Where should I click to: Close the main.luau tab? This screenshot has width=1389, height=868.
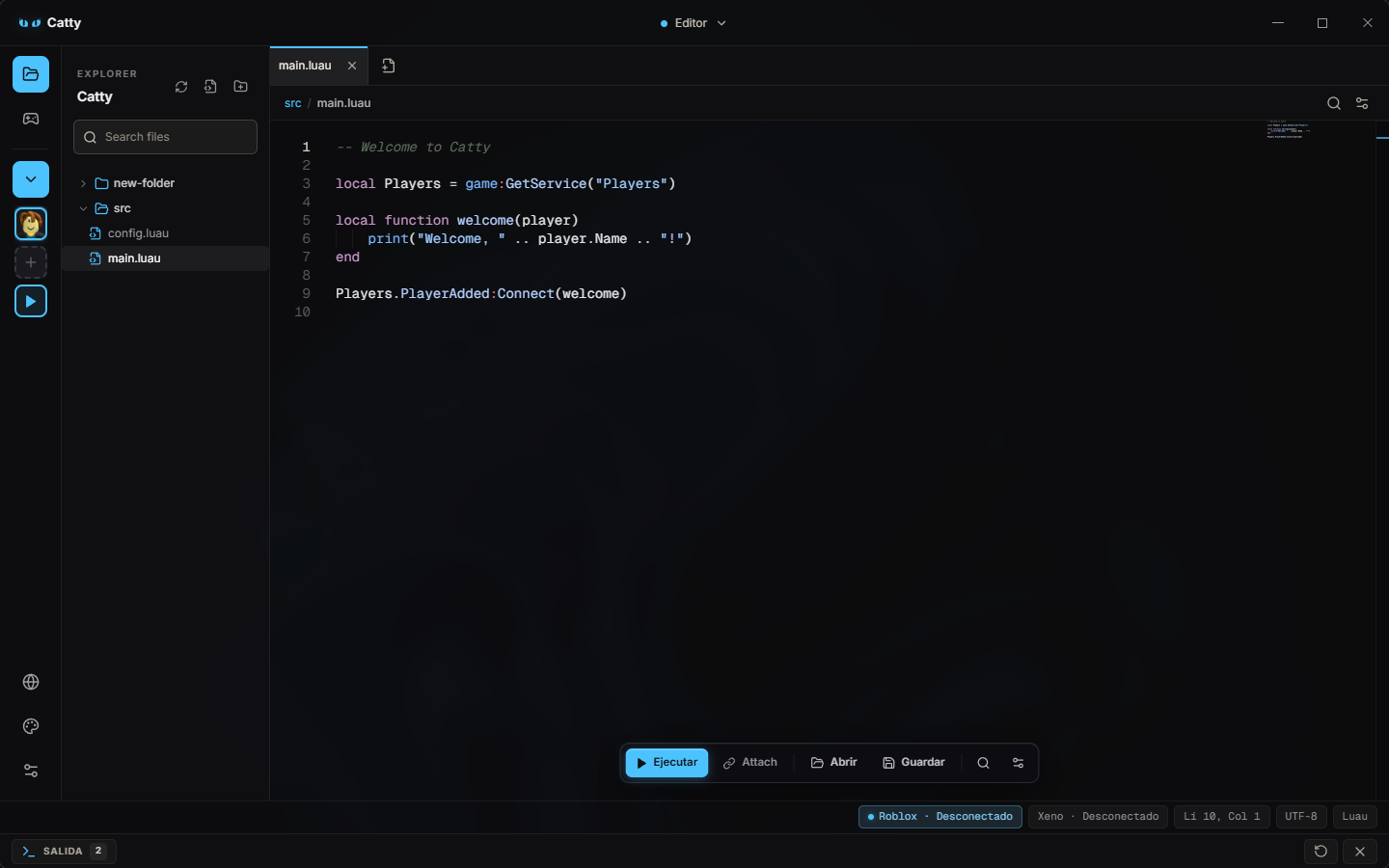click(x=352, y=66)
